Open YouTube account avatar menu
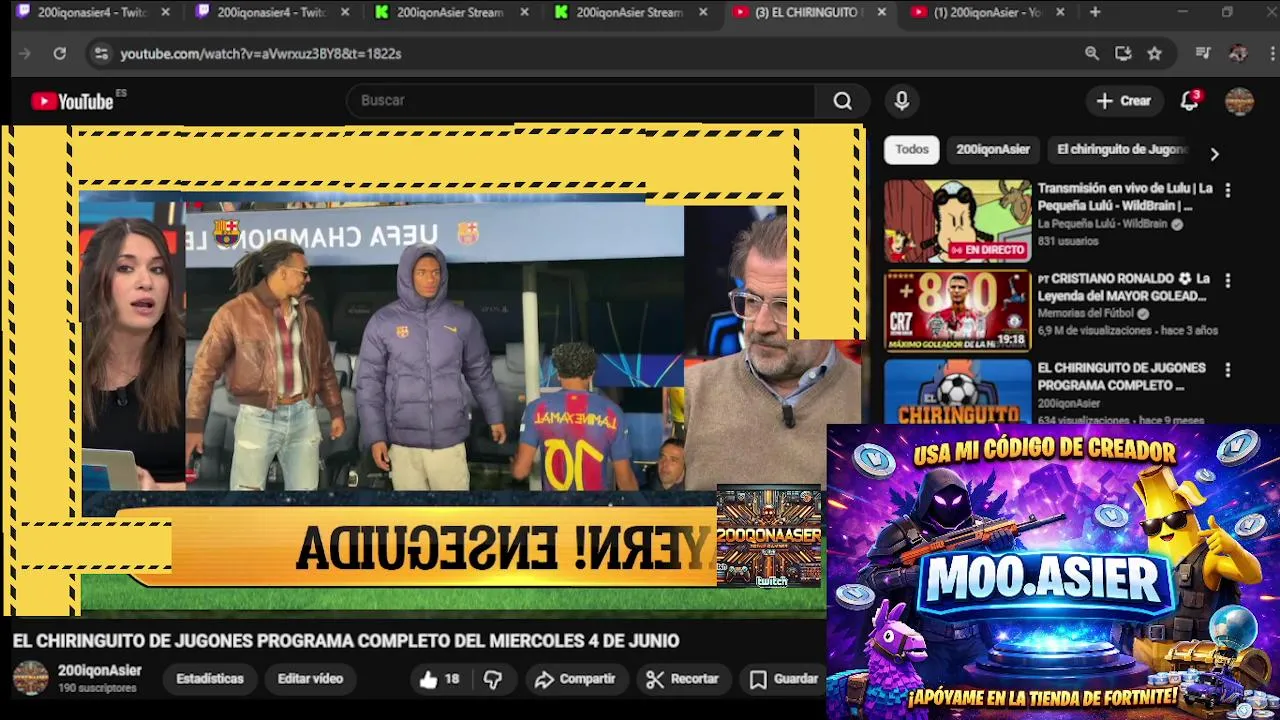 (x=1239, y=101)
